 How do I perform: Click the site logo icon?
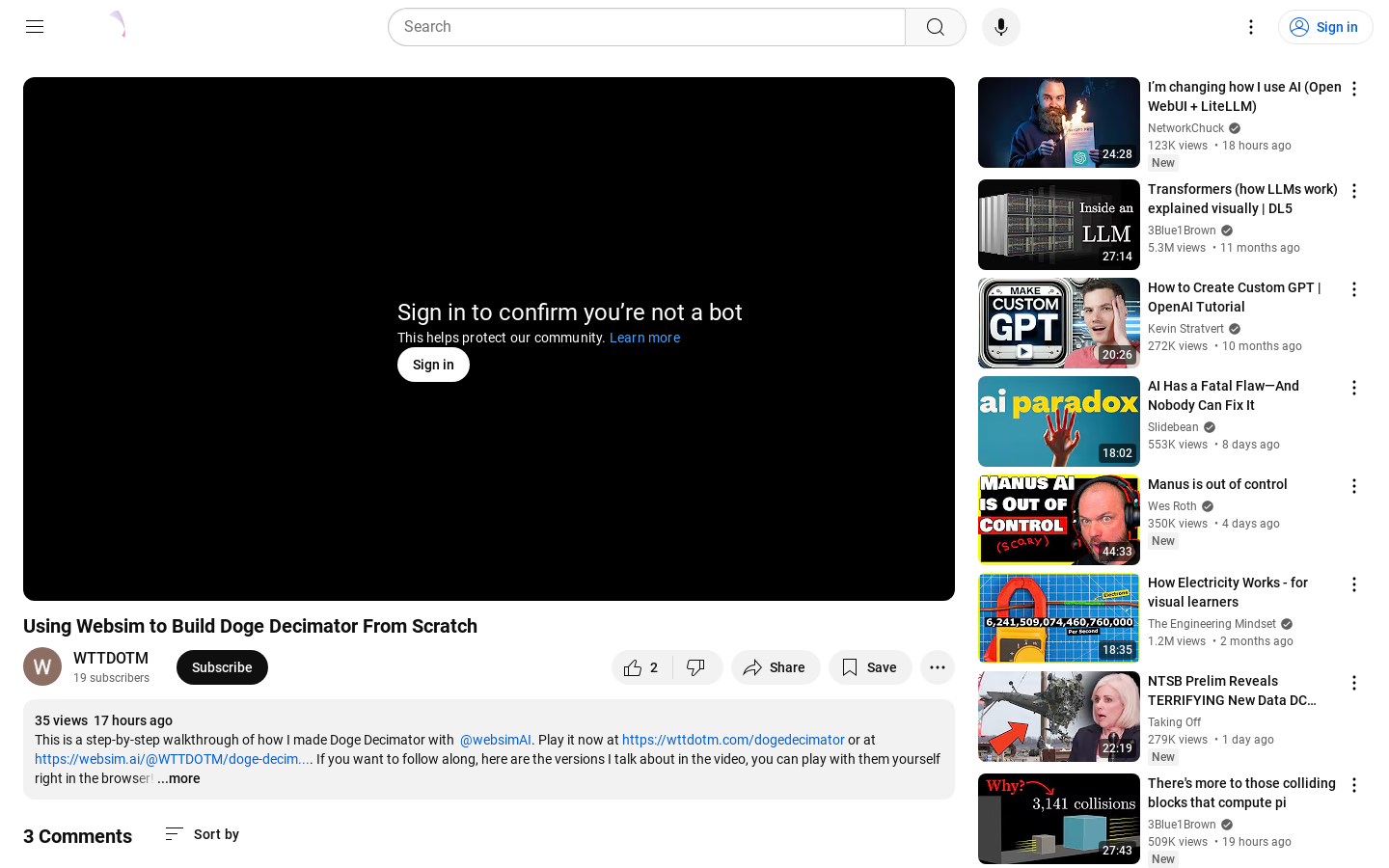click(118, 24)
